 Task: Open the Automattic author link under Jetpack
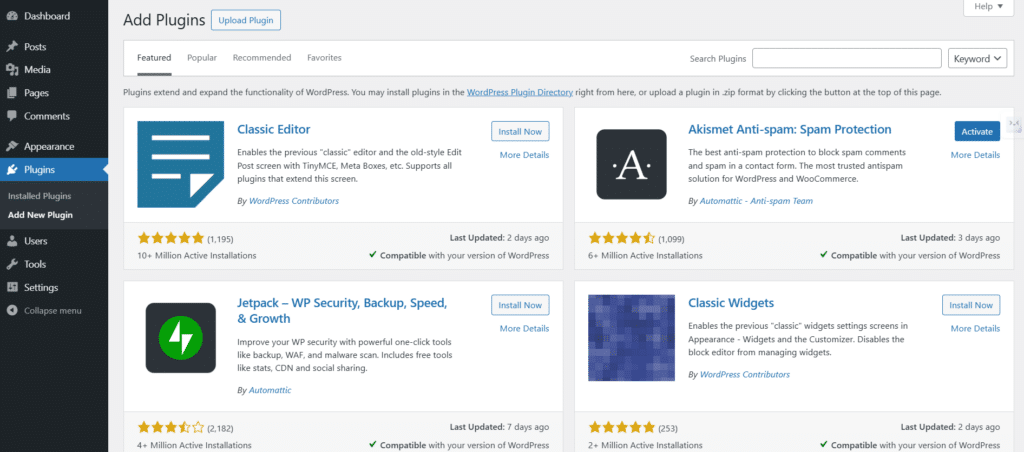(x=270, y=390)
